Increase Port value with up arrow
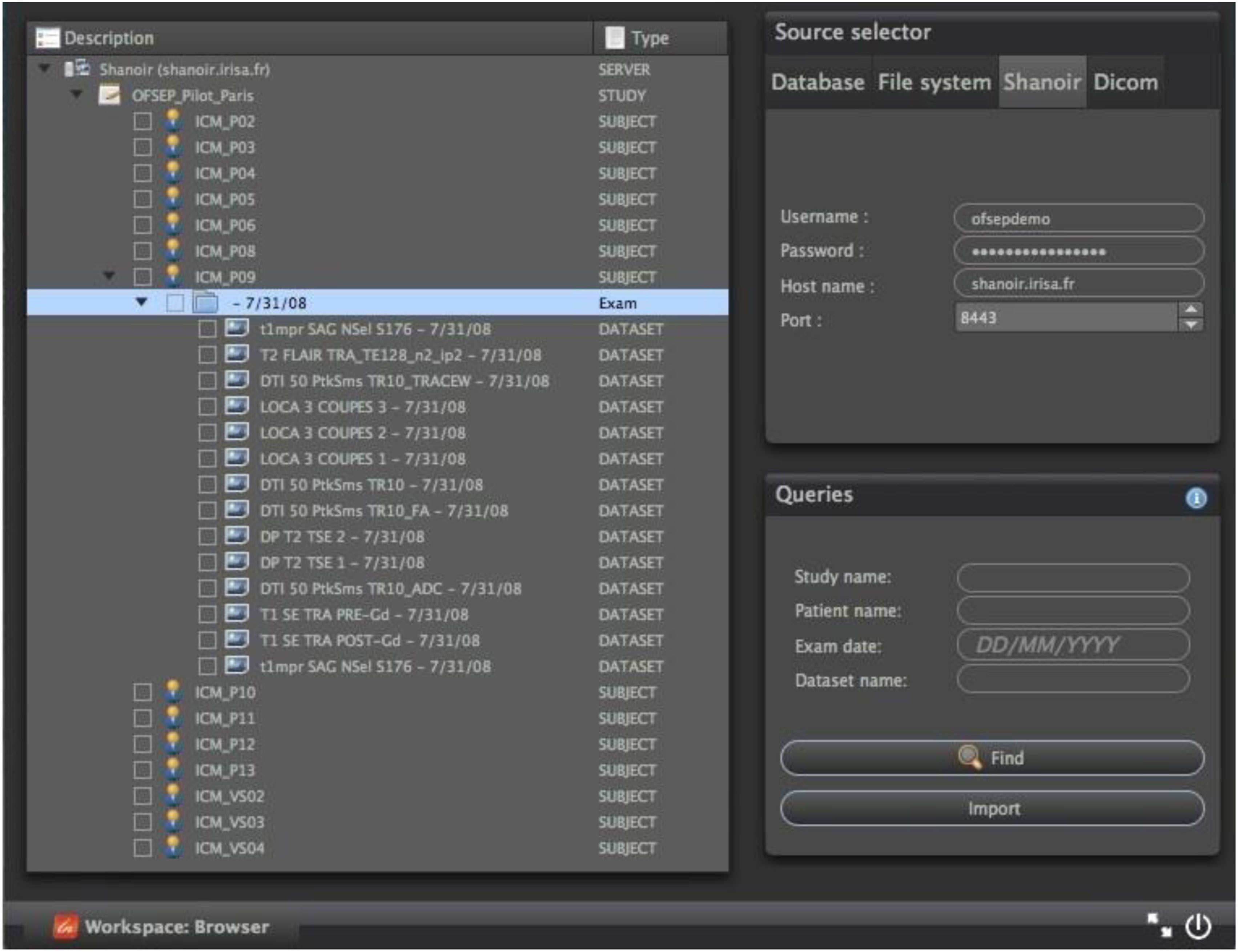 click(1190, 309)
